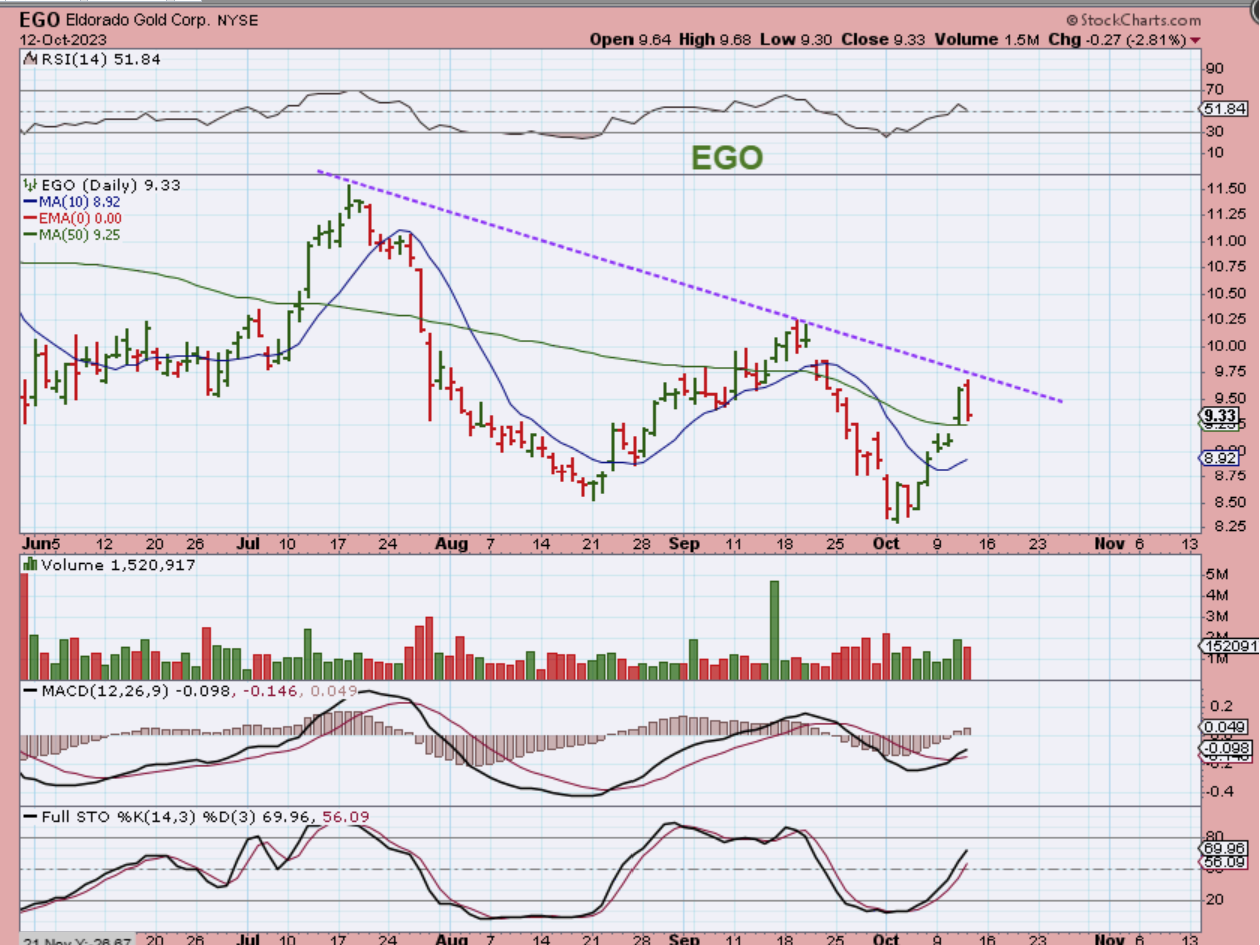Click the StockCharts.com copyright label
This screenshot has width=1260, height=945.
(1133, 20)
